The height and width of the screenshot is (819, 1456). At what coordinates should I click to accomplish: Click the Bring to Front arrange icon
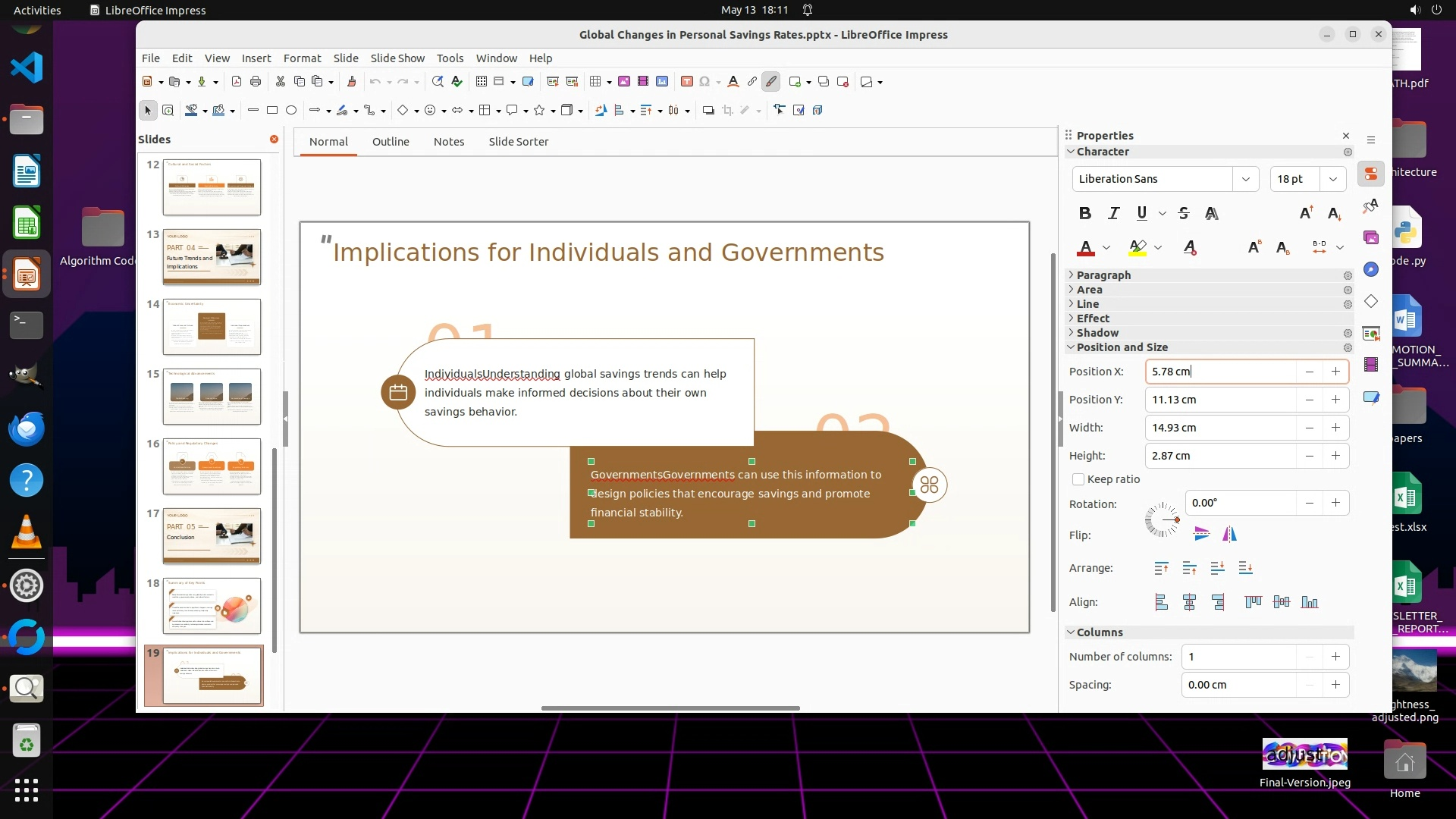pos(1161,568)
